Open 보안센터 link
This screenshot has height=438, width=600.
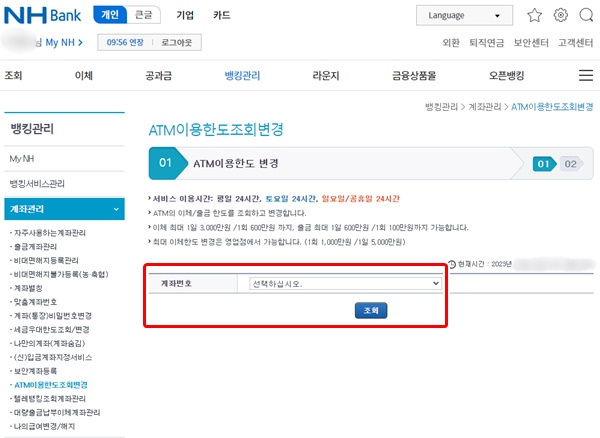(531, 42)
